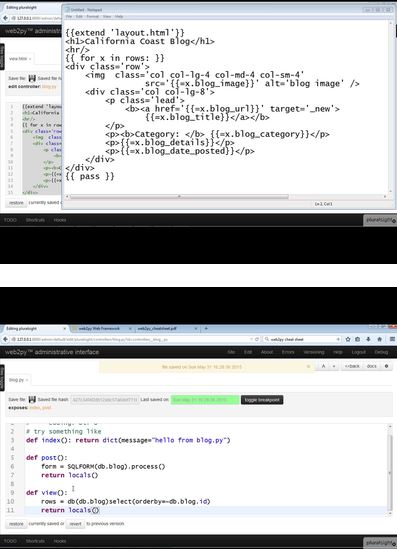The image size is (397, 549).
Task: Open the bookmarks list clipboard icon
Action: [x=357, y=339]
